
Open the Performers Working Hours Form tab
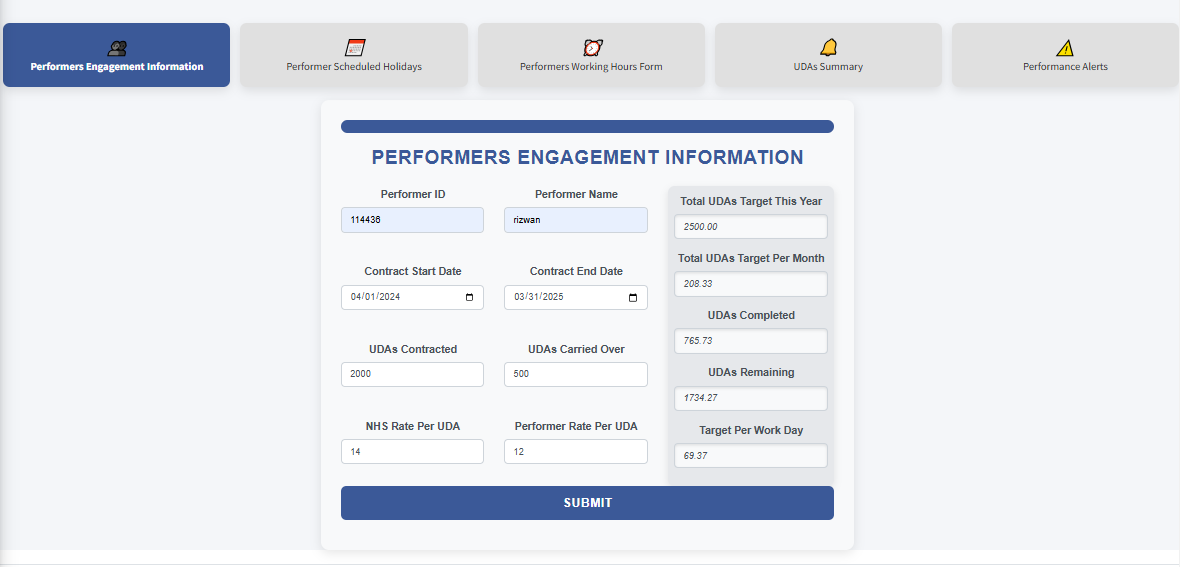(591, 56)
